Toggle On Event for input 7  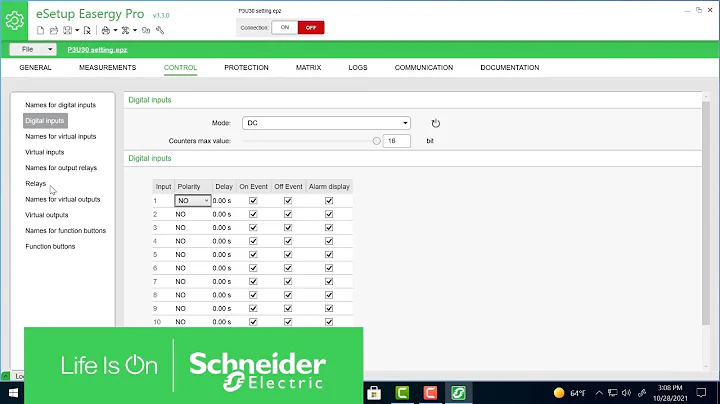[253, 281]
